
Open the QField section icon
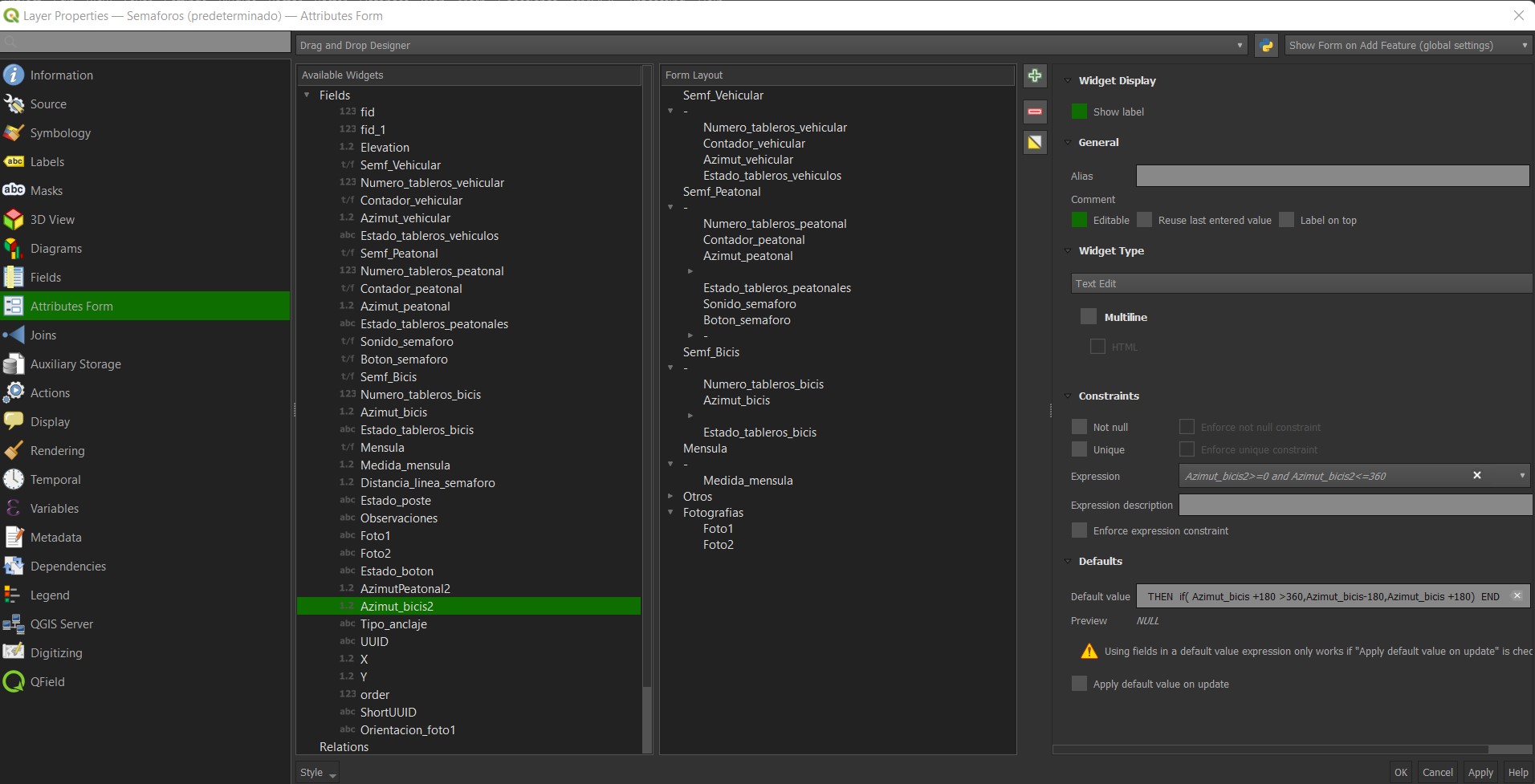(14, 681)
